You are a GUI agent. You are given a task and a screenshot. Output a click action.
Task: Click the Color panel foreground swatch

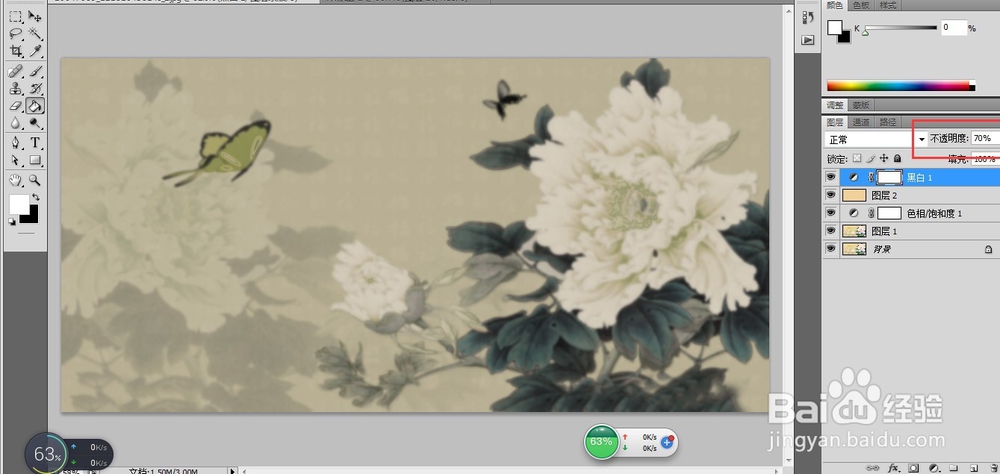(x=834, y=27)
